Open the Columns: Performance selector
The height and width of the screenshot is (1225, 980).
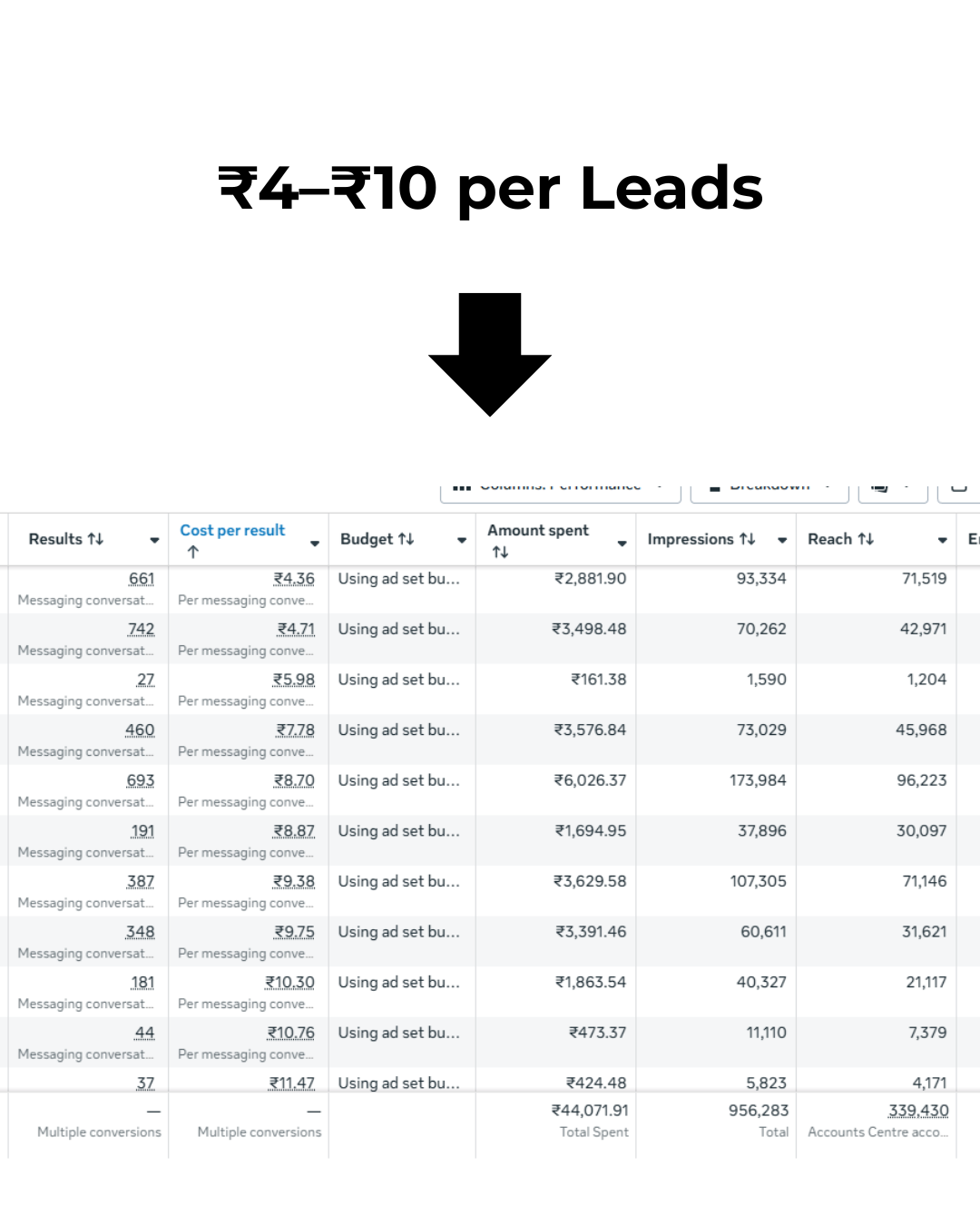560,487
